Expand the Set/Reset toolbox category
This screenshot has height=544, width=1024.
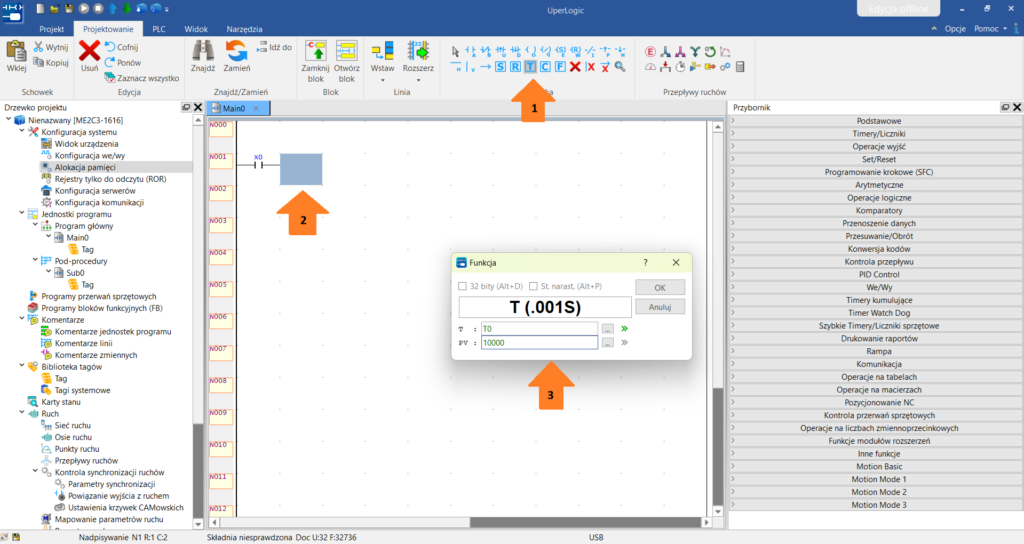click(x=875, y=159)
